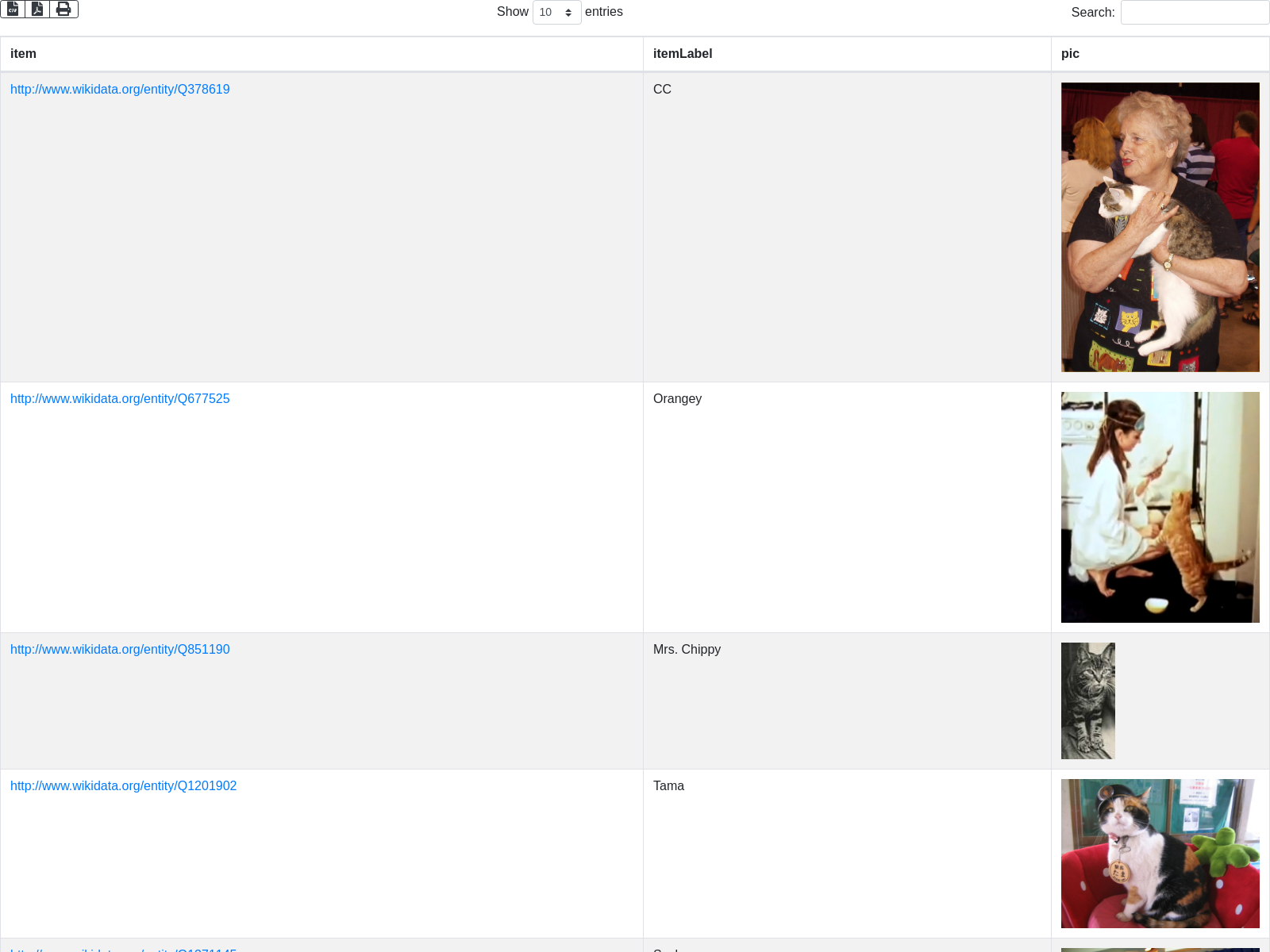Click the Mrs. Chippy label text
1270x952 pixels.
tap(687, 650)
